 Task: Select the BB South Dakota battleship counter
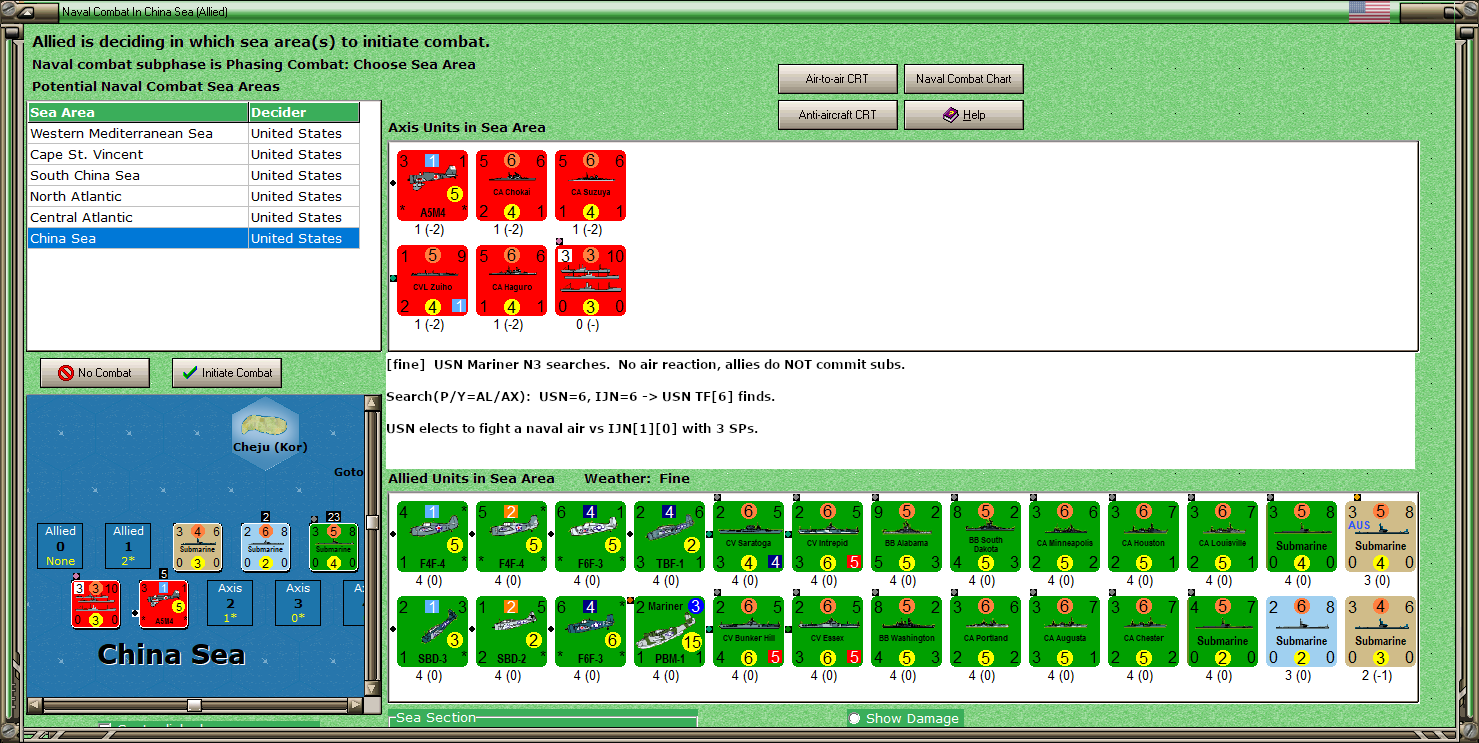pyautogui.click(x=985, y=536)
